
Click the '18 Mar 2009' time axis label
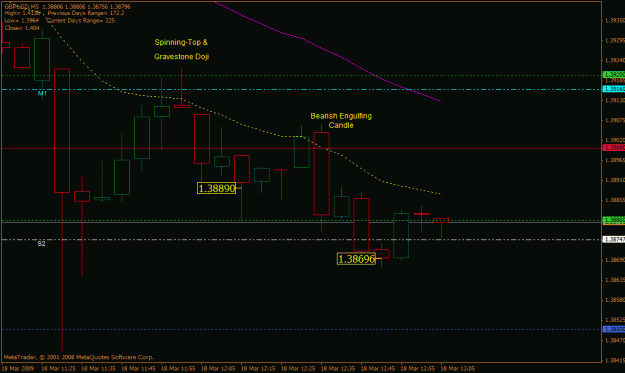coord(18,369)
